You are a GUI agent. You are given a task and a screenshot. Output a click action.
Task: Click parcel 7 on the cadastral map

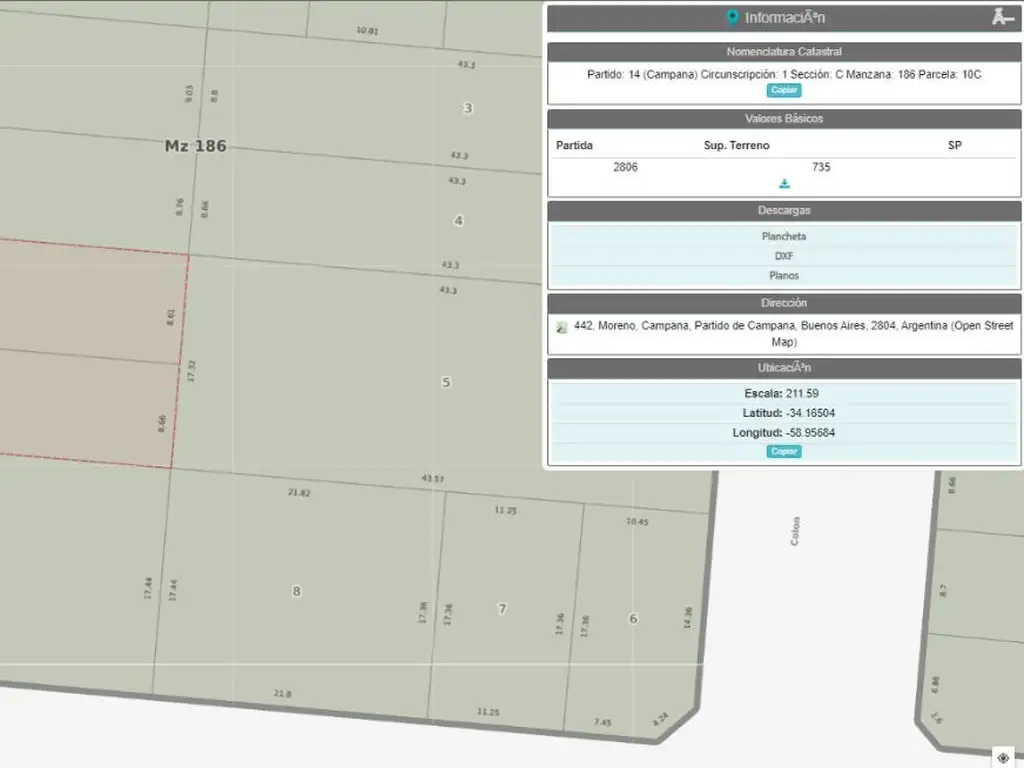click(502, 608)
